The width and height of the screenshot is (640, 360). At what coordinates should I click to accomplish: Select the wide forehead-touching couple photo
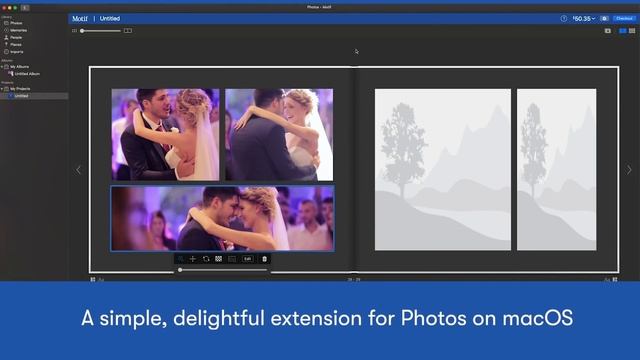click(x=222, y=218)
